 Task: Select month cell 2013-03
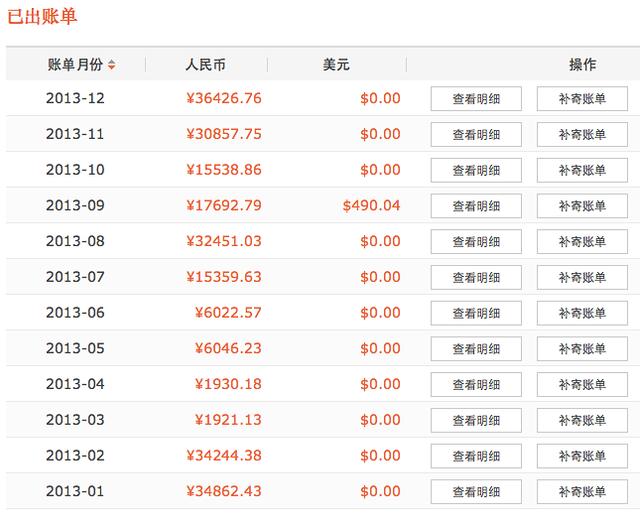pos(75,420)
